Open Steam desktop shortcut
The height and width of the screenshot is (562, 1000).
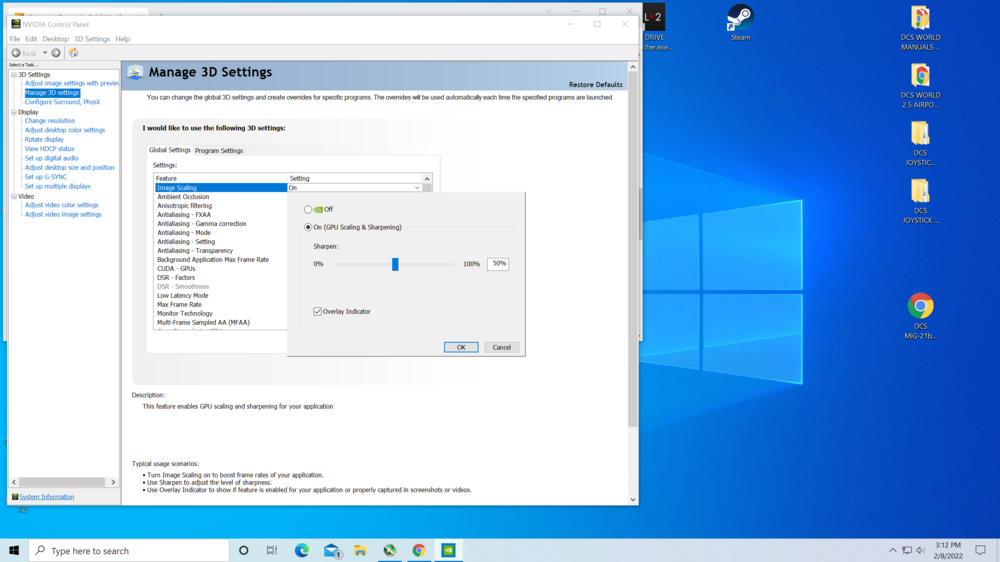(740, 23)
